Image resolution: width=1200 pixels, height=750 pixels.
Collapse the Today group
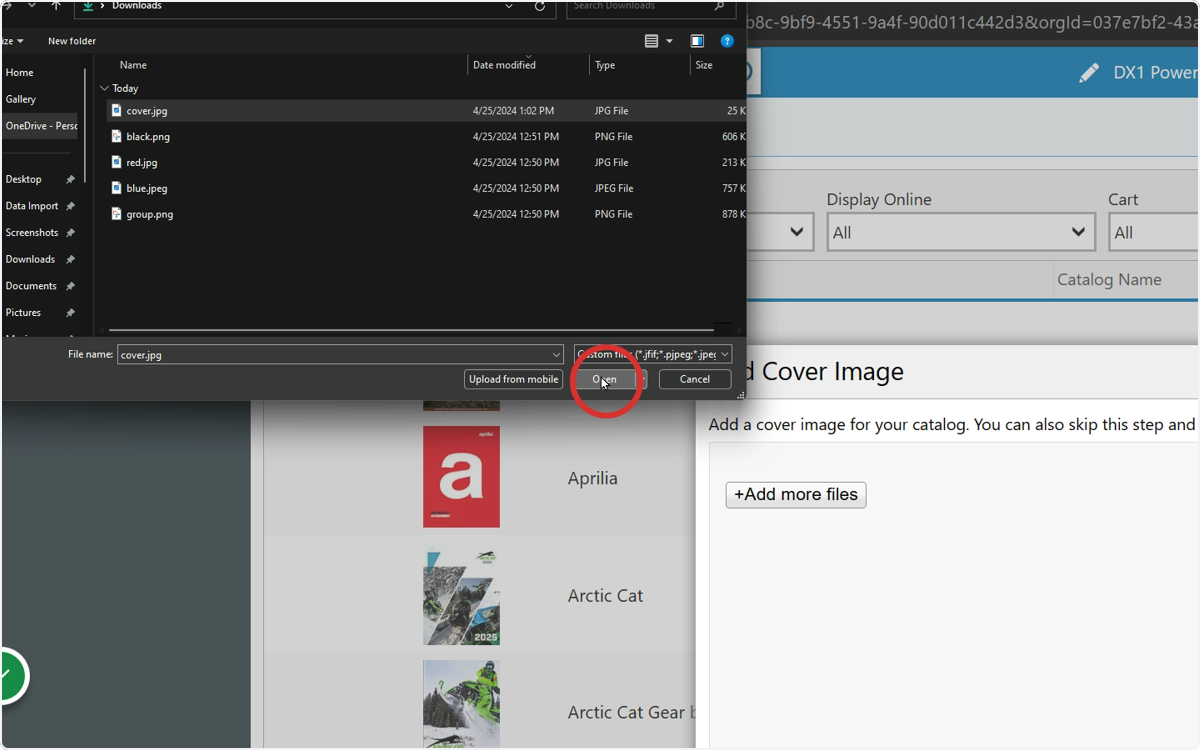pyautogui.click(x=104, y=89)
